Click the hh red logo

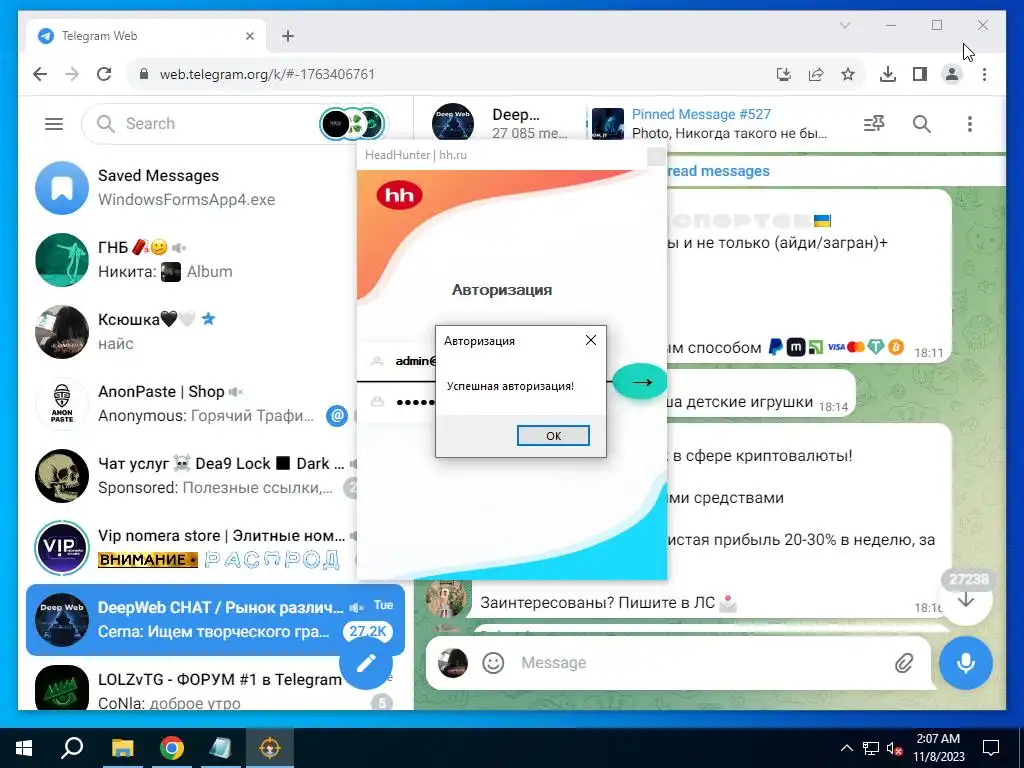(400, 195)
